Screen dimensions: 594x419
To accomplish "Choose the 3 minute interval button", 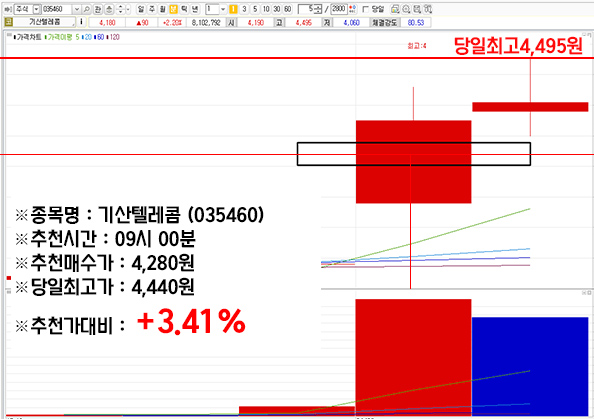I will point(244,9).
